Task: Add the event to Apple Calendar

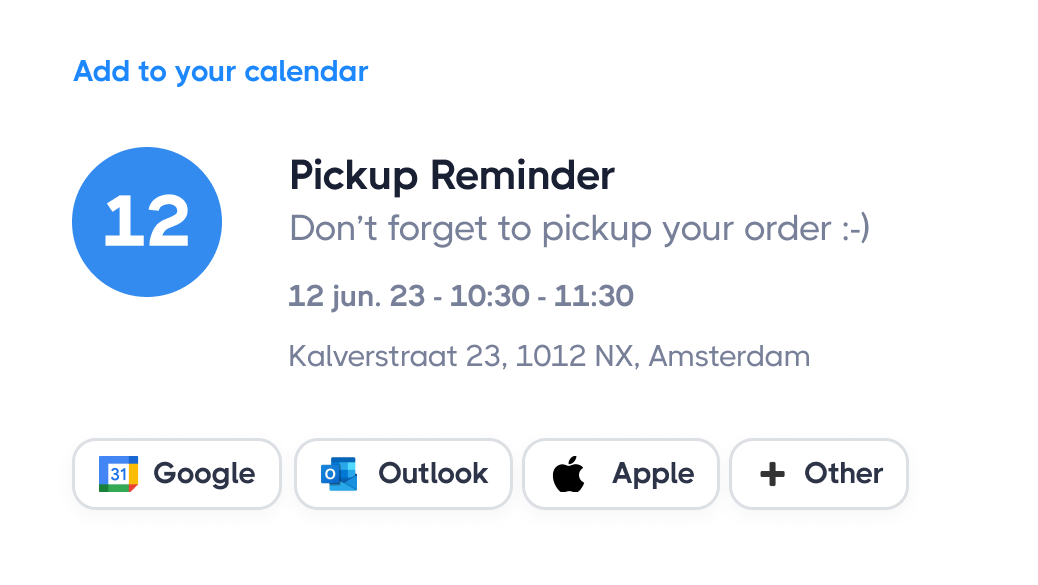Action: click(620, 473)
